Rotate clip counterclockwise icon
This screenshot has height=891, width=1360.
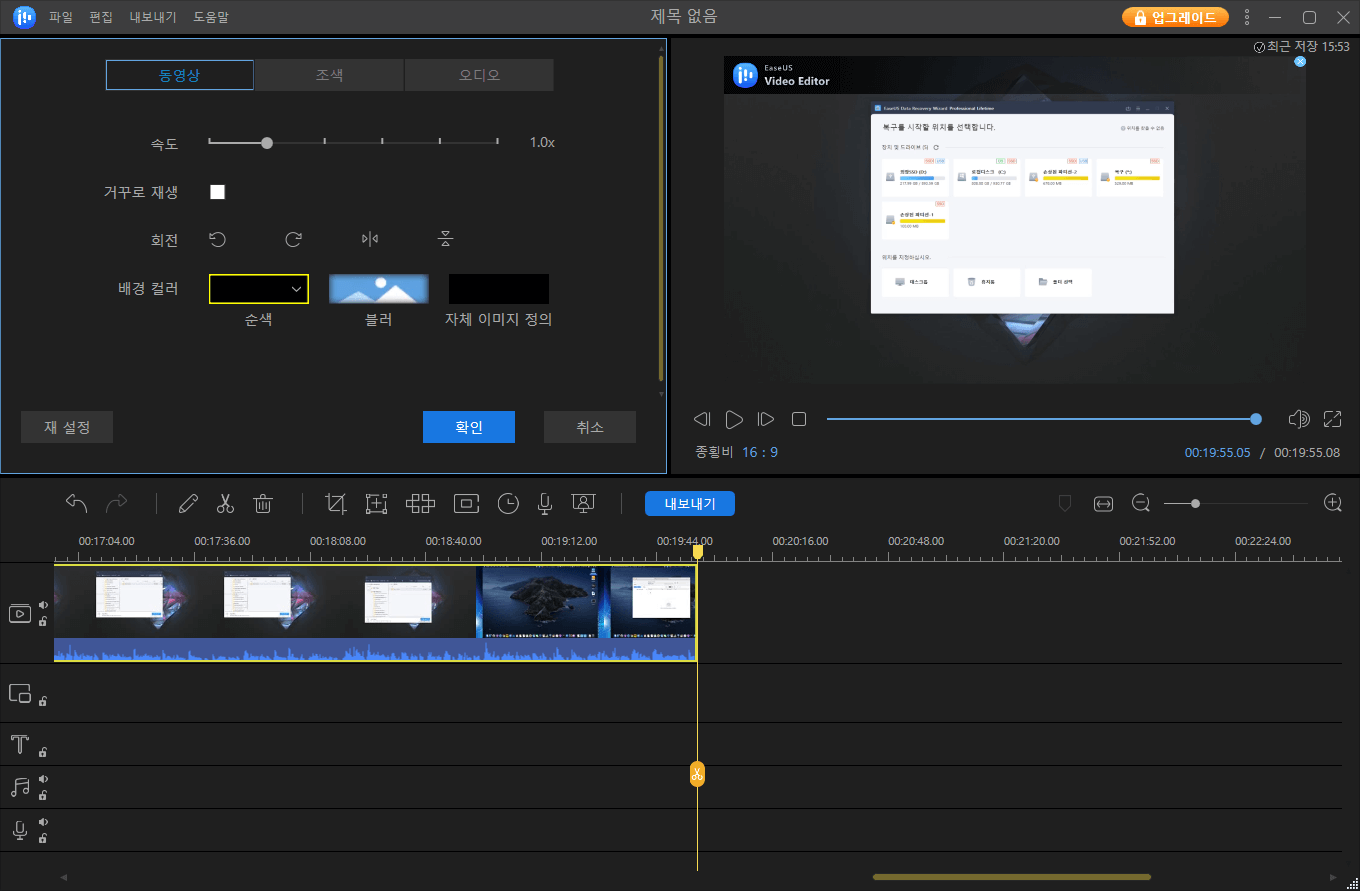pos(217,239)
